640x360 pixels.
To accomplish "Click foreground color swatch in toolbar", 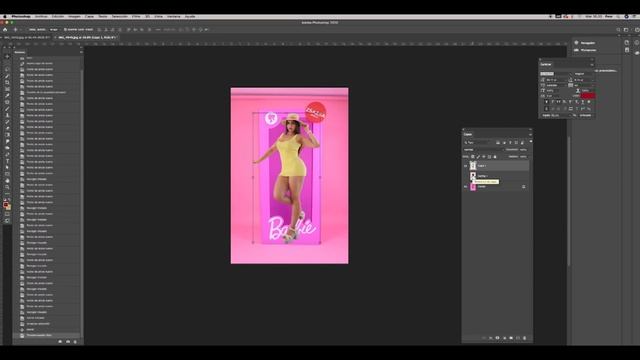I will click(5, 204).
